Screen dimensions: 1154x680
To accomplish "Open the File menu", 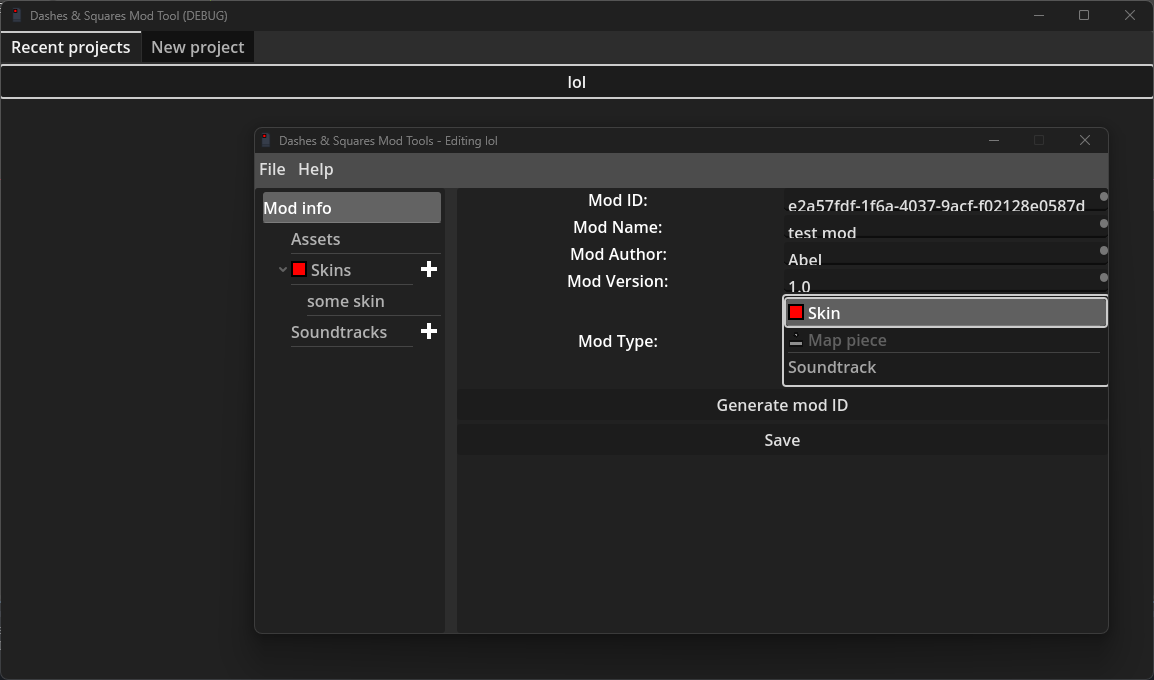I will 271,169.
